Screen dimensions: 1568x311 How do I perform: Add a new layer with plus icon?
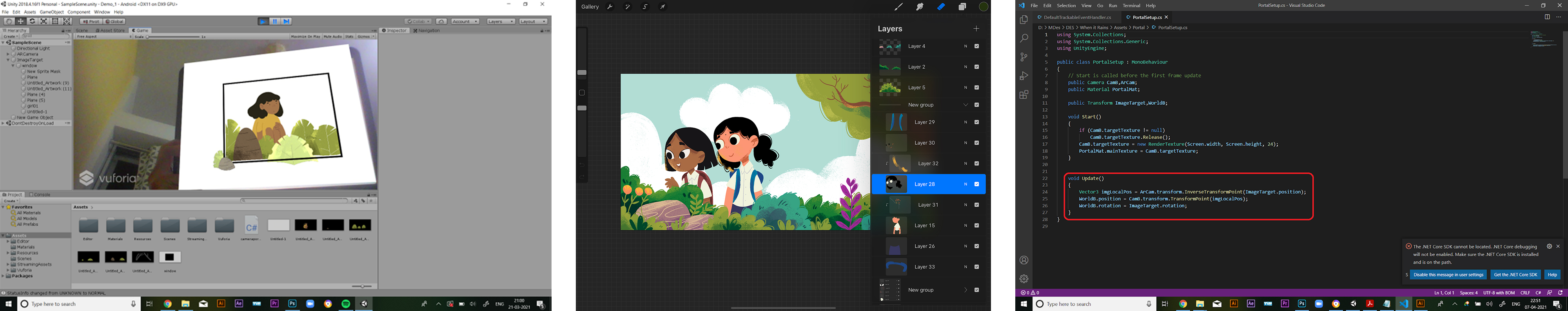pos(976,29)
